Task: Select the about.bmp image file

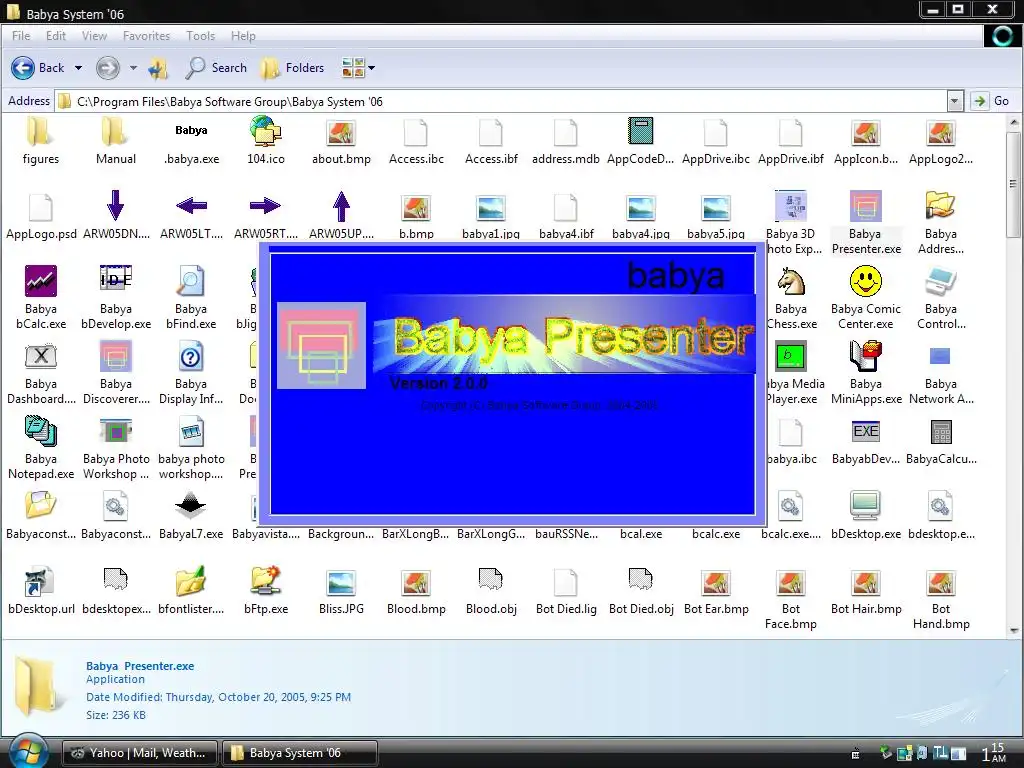Action: point(341,133)
